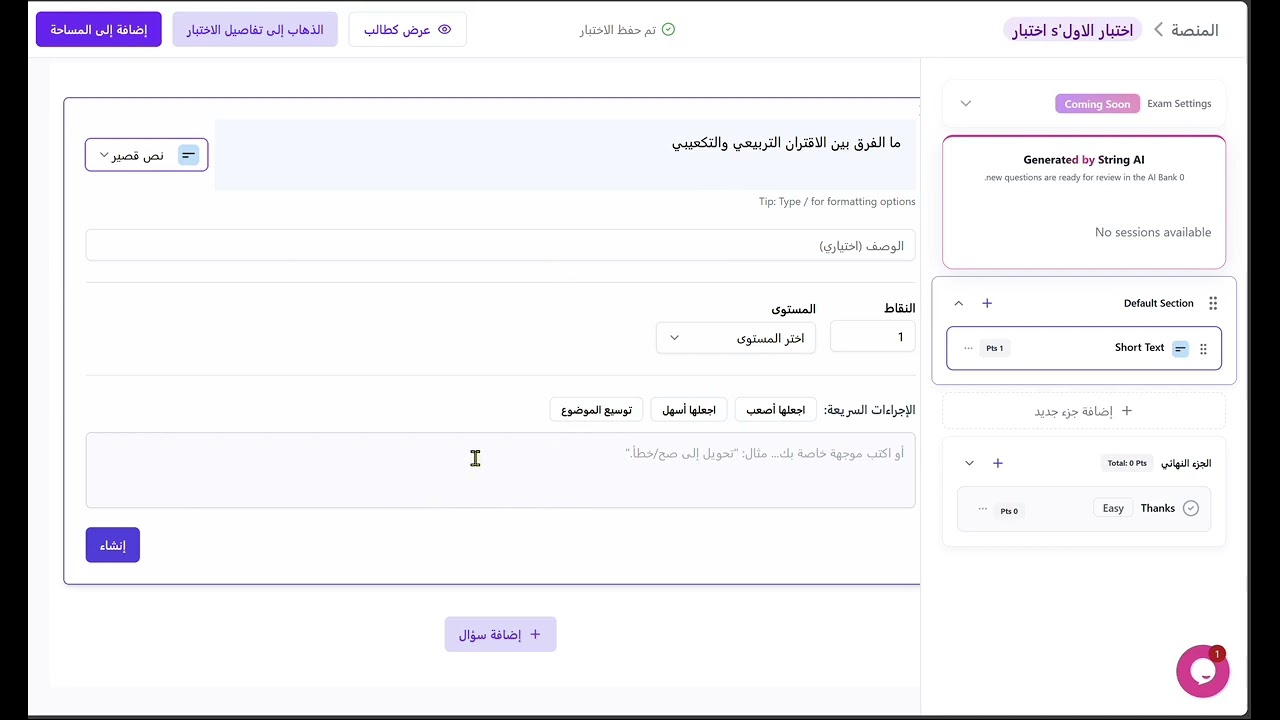Click the short-text icon in نص قصير selector
This screenshot has width=1280, height=720.
(x=188, y=155)
